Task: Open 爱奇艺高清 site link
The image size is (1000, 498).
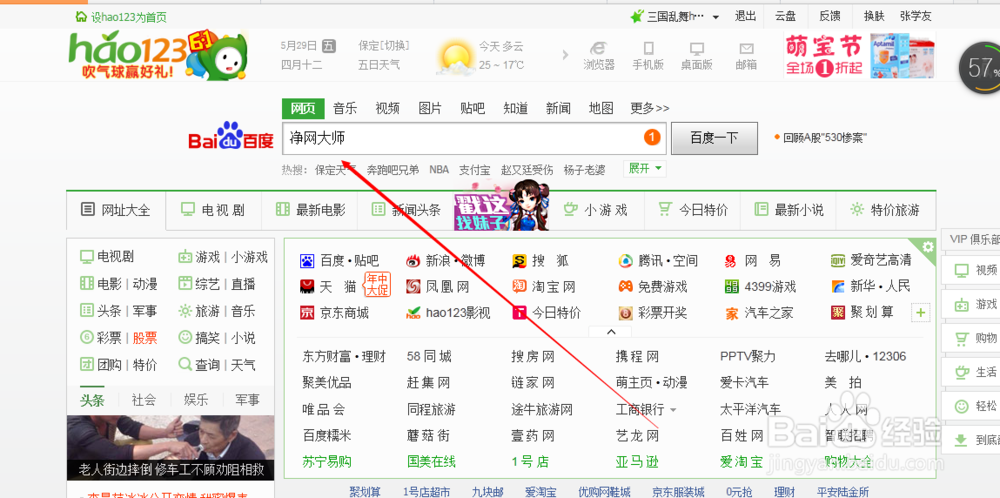Action: [871, 260]
